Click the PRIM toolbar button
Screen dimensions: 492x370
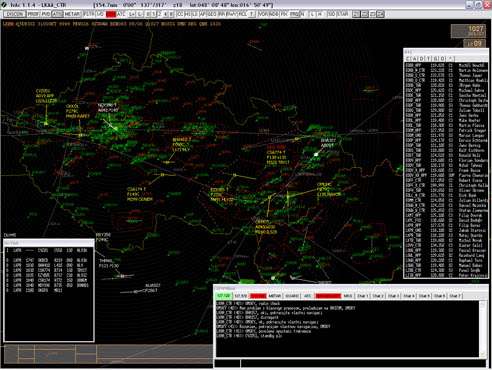pyautogui.click(x=33, y=14)
